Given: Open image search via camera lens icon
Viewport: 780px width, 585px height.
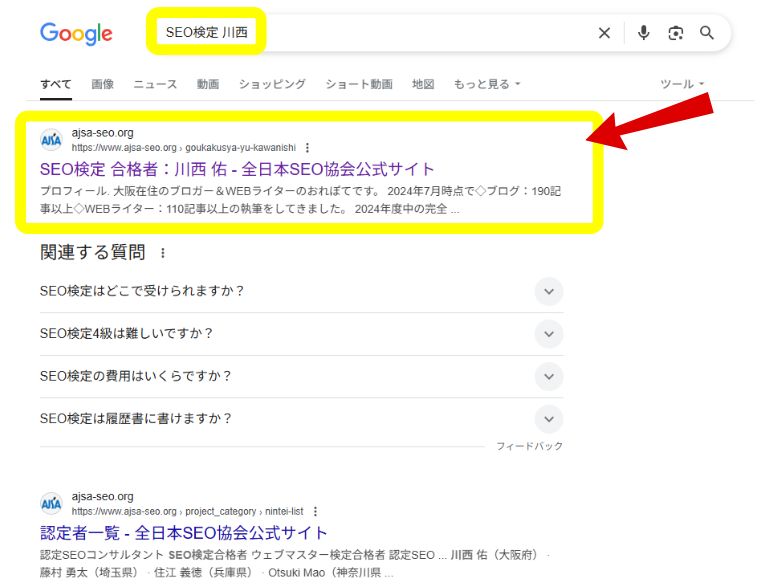Looking at the screenshot, I should pos(675,33).
